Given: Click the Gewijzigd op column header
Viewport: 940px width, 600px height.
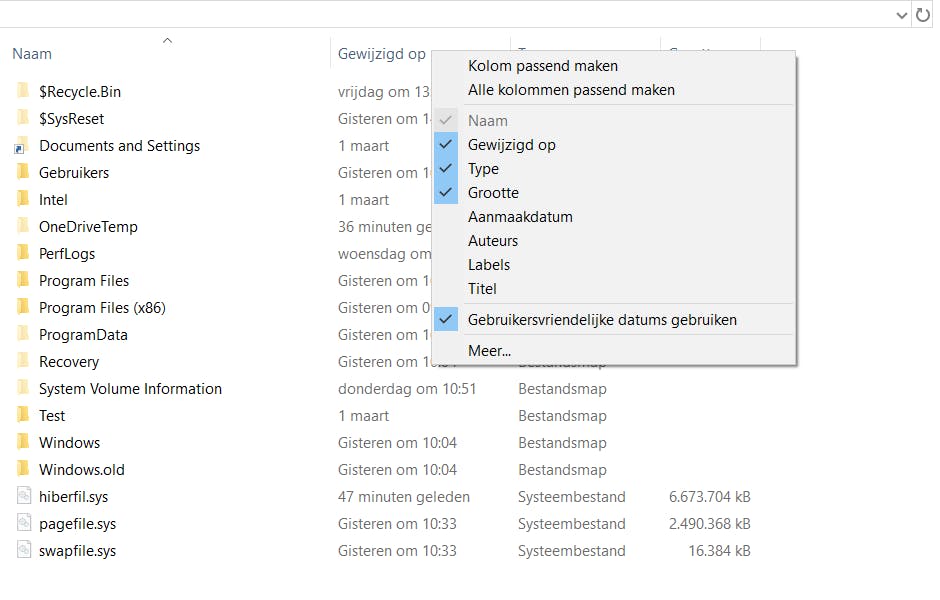Looking at the screenshot, I should click(x=380, y=54).
